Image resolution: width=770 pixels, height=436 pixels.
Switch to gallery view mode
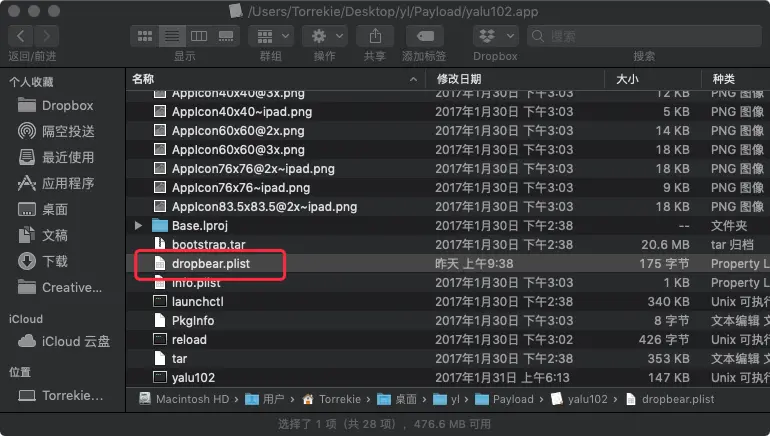(226, 36)
